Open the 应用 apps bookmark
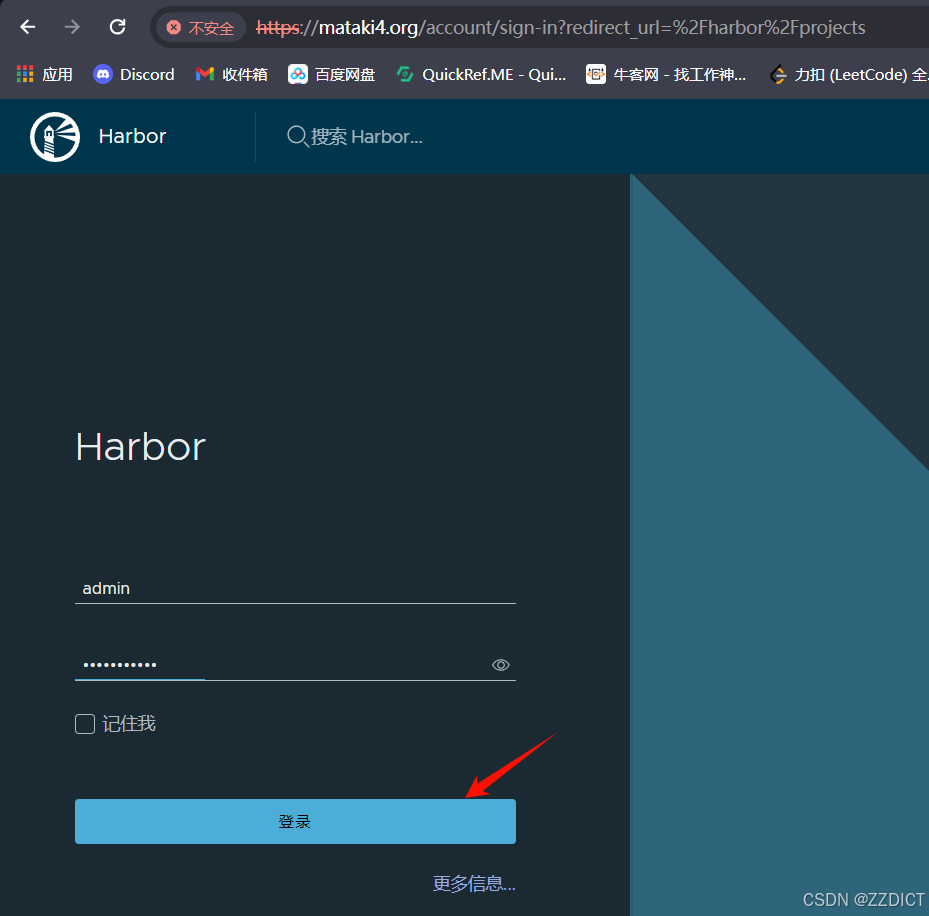This screenshot has width=929, height=916. coord(45,75)
